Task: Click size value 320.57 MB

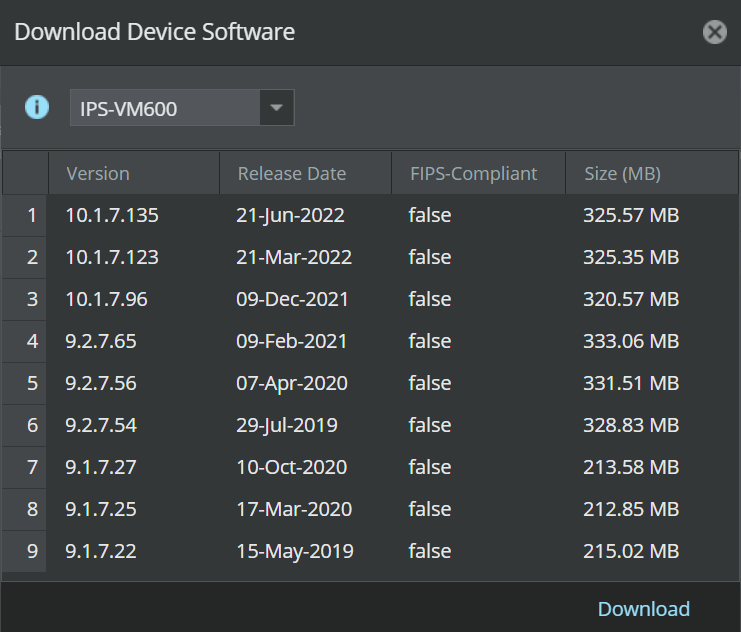Action: pos(631,299)
